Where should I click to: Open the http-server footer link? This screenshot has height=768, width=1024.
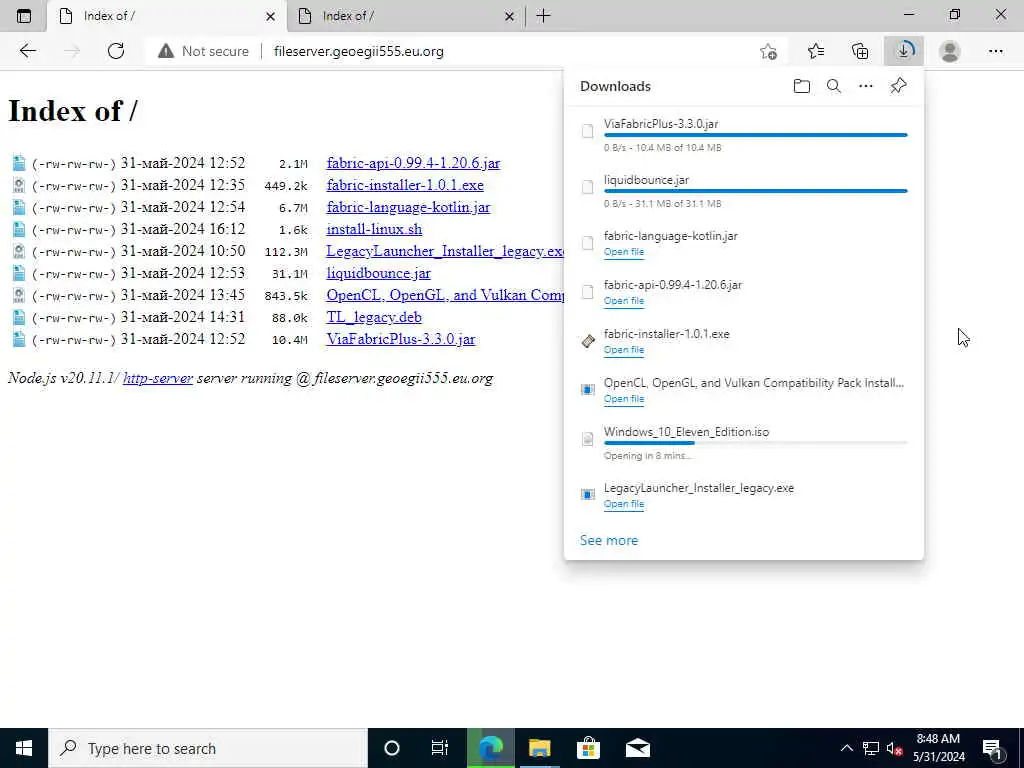point(158,378)
